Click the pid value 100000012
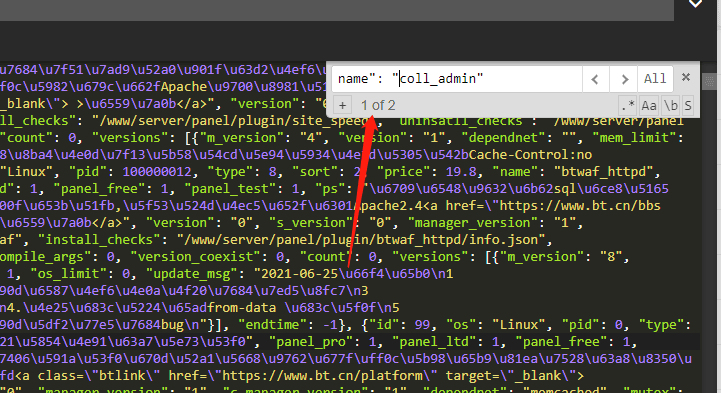The width and height of the screenshot is (721, 393). (x=157, y=172)
